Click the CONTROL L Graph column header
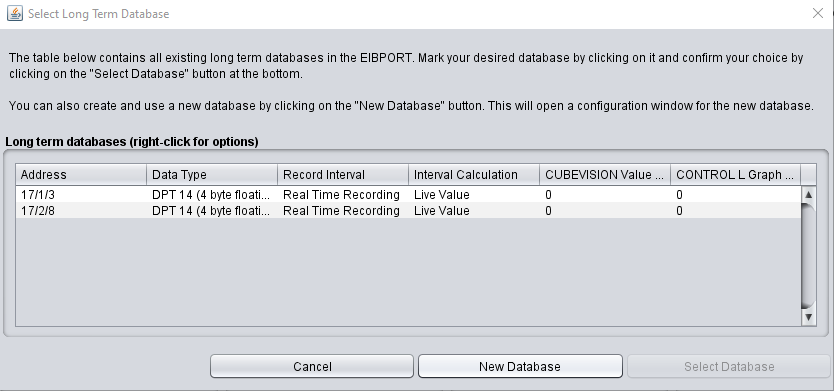834x391 pixels. point(736,174)
